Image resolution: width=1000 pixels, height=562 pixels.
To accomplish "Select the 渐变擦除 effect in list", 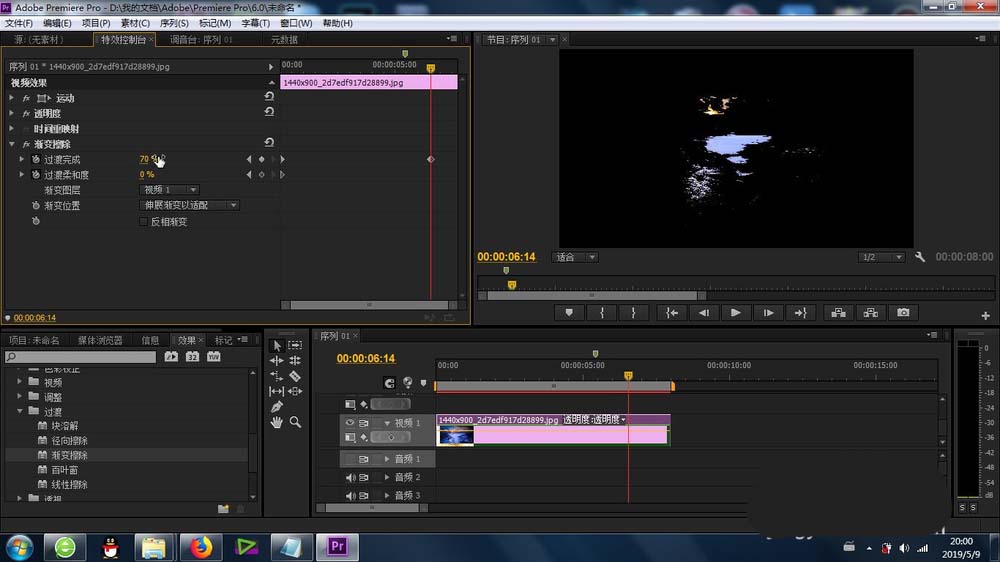I will (x=70, y=455).
